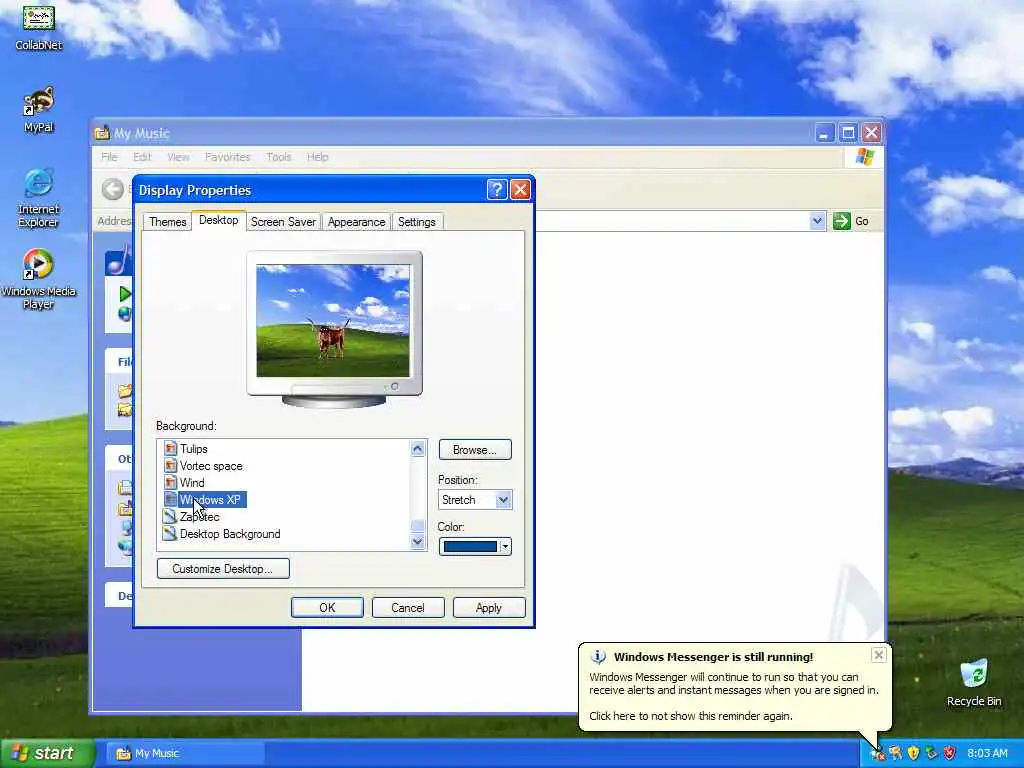Click the background list scrollbar thumb
Image resolution: width=1024 pixels, height=768 pixels.
[417, 525]
